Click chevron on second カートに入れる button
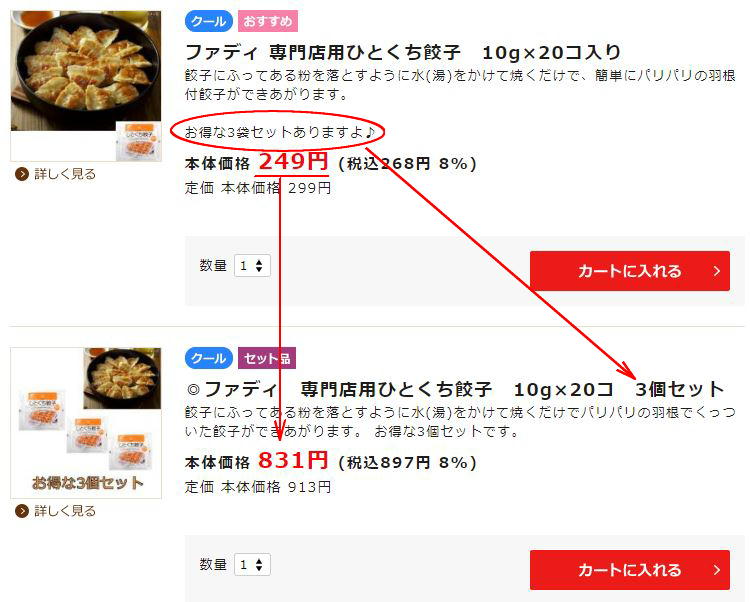 coord(717,570)
